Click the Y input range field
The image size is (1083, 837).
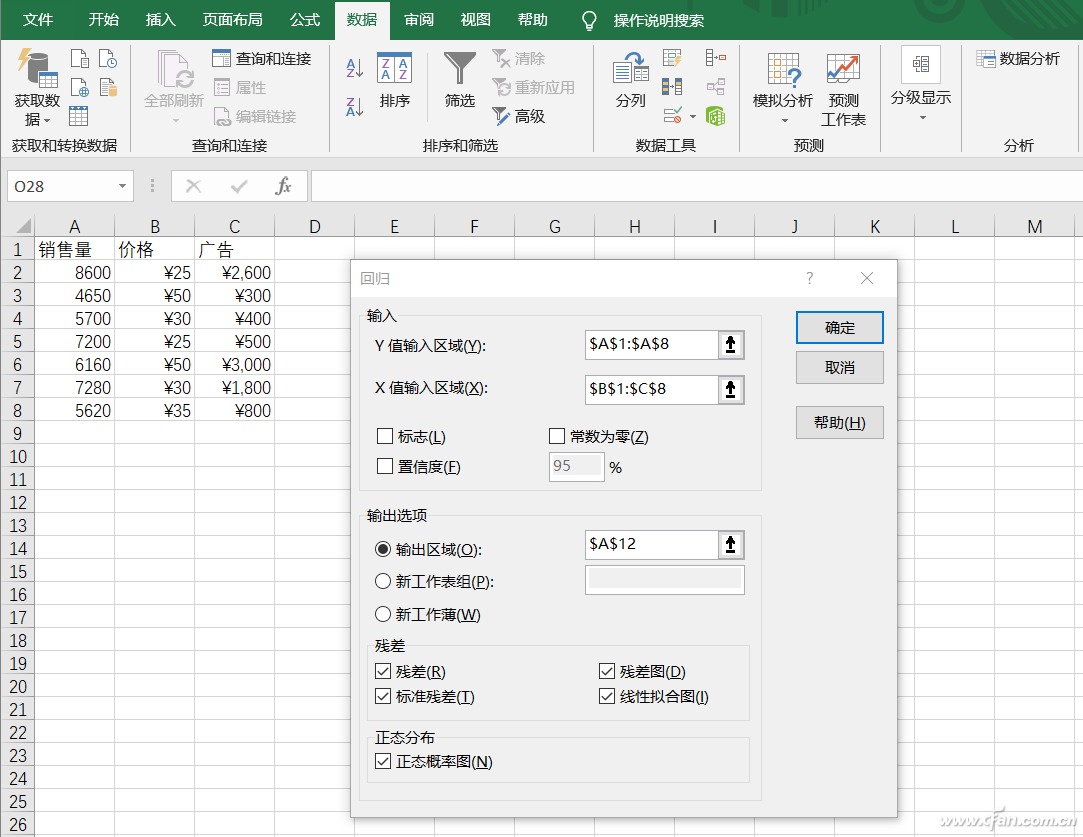click(x=651, y=345)
